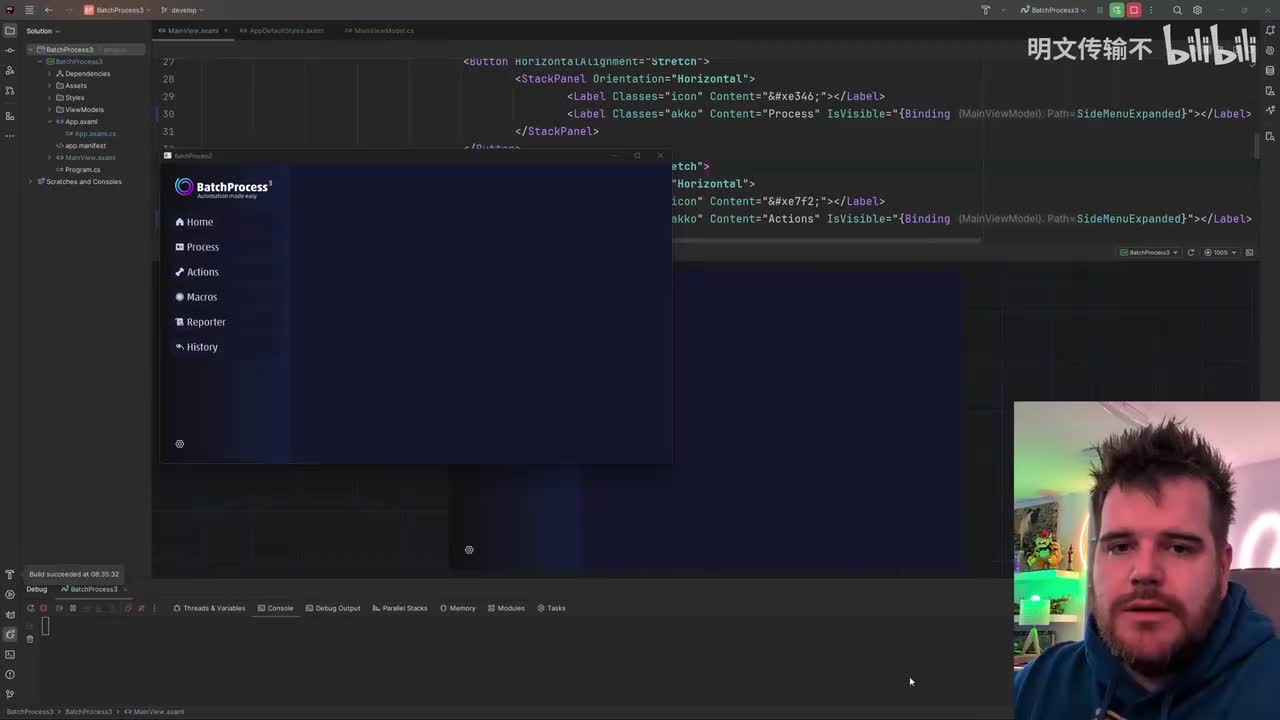Image resolution: width=1280 pixels, height=720 pixels.
Task: Select Program.cs in the solution tree
Action: [82, 170]
